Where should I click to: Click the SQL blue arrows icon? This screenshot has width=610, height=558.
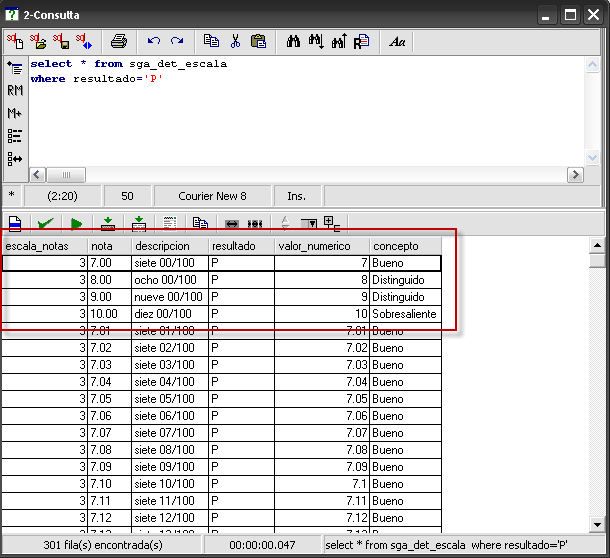(84, 41)
